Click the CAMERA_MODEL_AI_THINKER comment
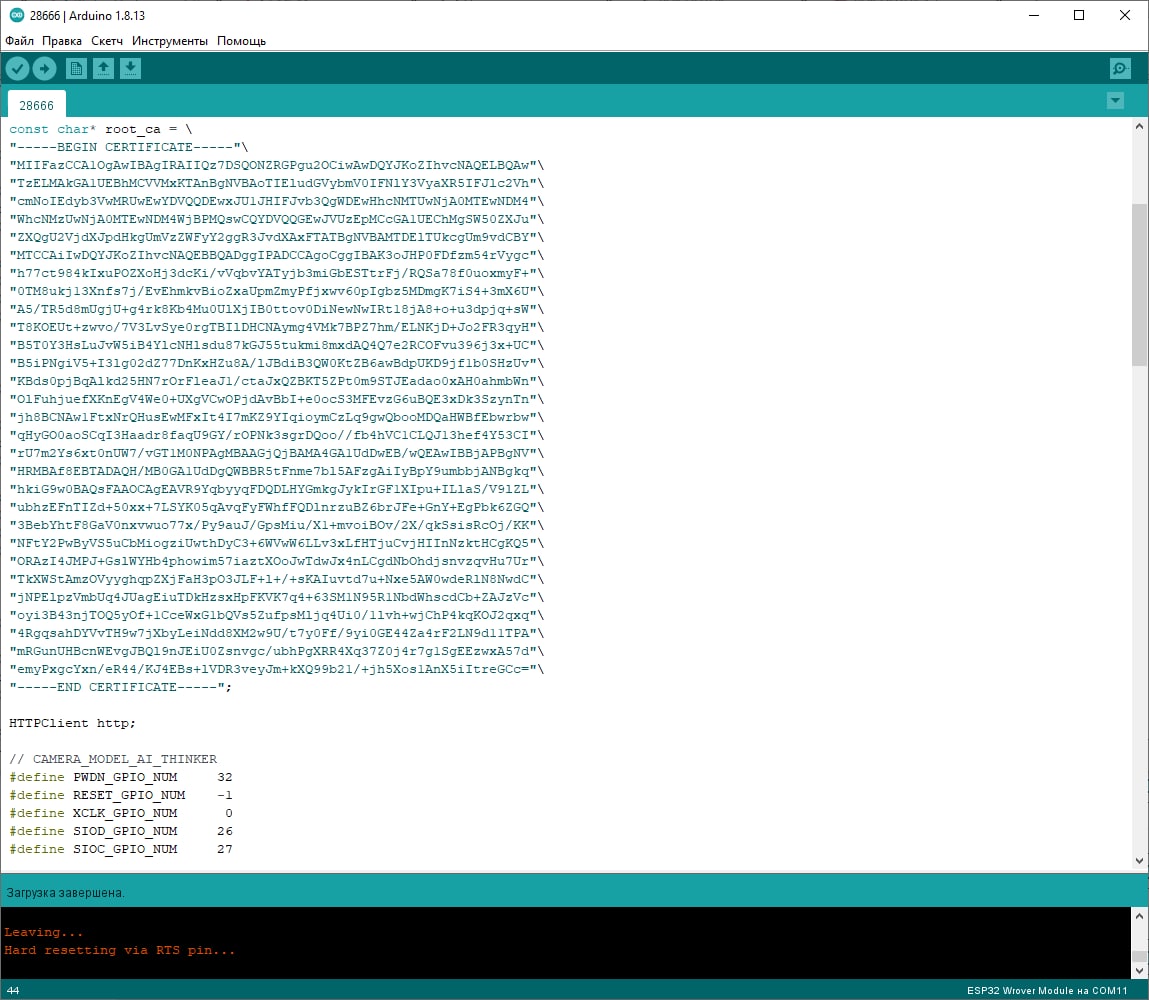Viewport: 1149px width, 1000px height. (113, 759)
